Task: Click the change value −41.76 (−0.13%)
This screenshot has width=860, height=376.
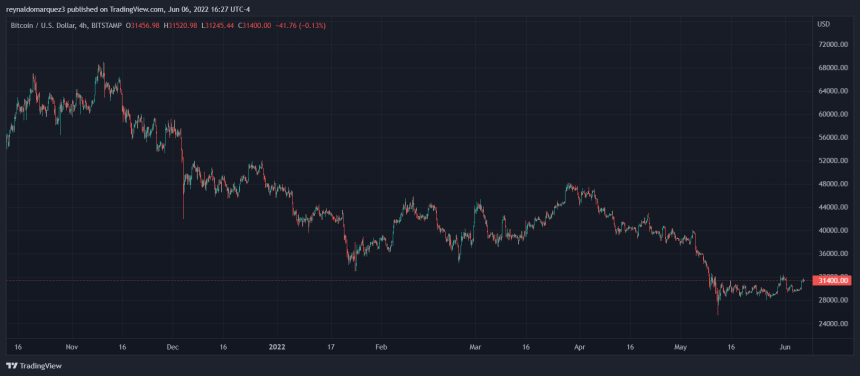Action: [301, 26]
